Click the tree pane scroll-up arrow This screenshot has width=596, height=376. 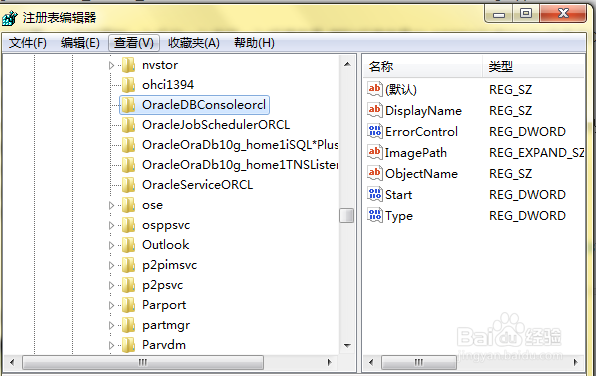click(347, 64)
